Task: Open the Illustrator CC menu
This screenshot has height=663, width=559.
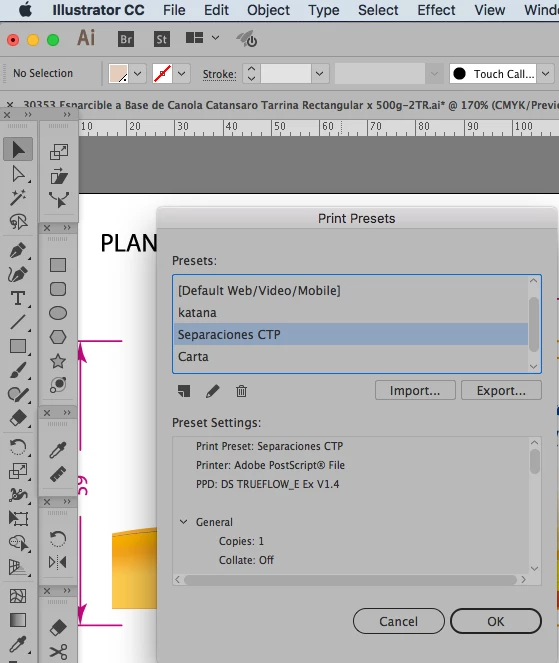Action: [98, 10]
